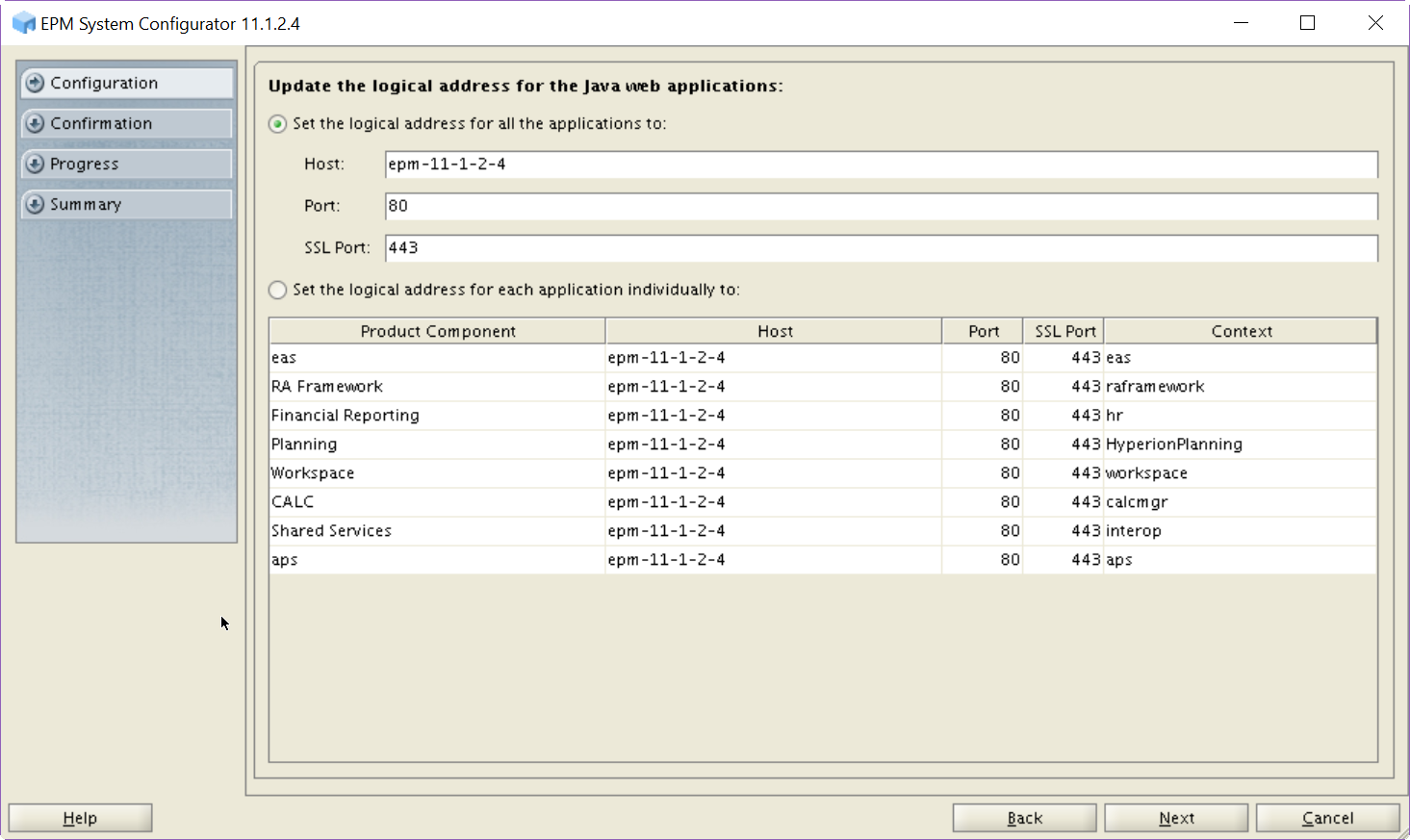The width and height of the screenshot is (1410, 840).
Task: Click SSL port cell in Financial Reporting row
Action: (x=1064, y=416)
